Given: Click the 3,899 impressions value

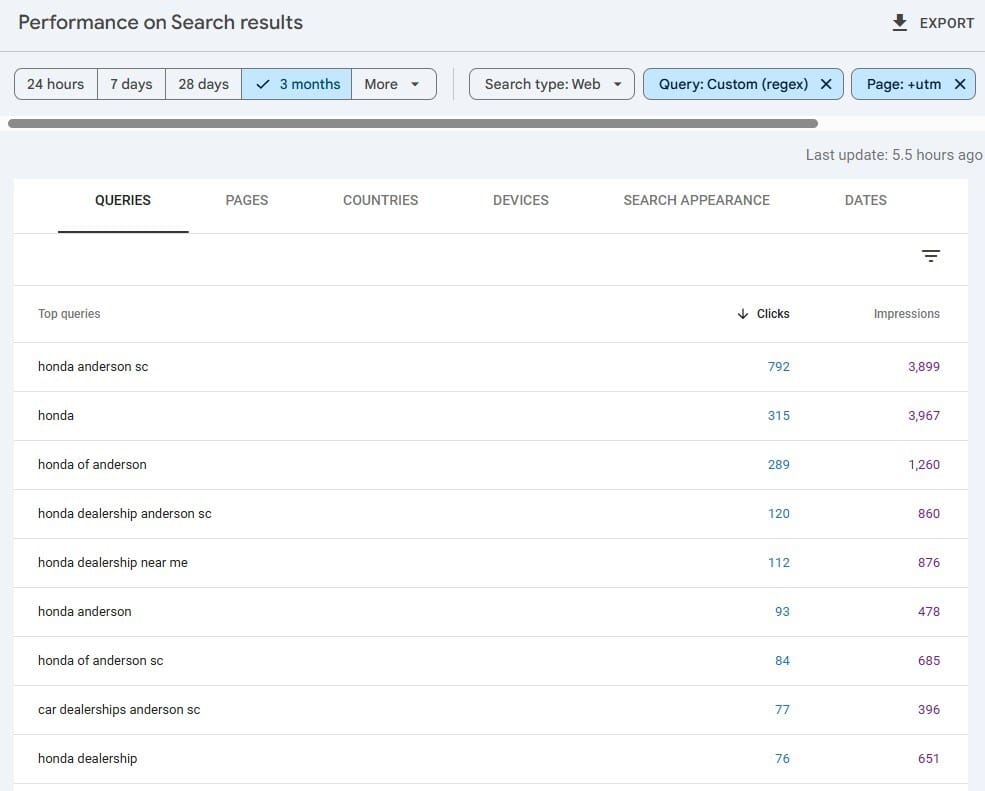Looking at the screenshot, I should (x=923, y=367).
